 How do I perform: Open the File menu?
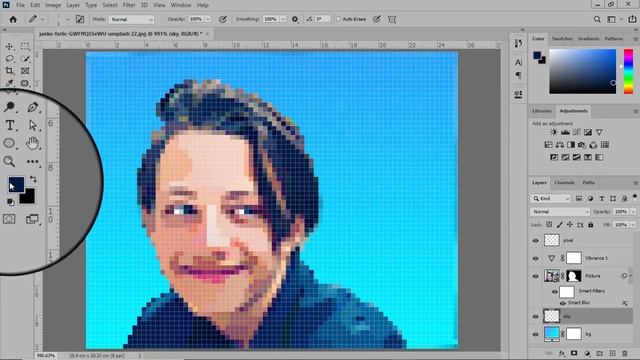point(20,5)
